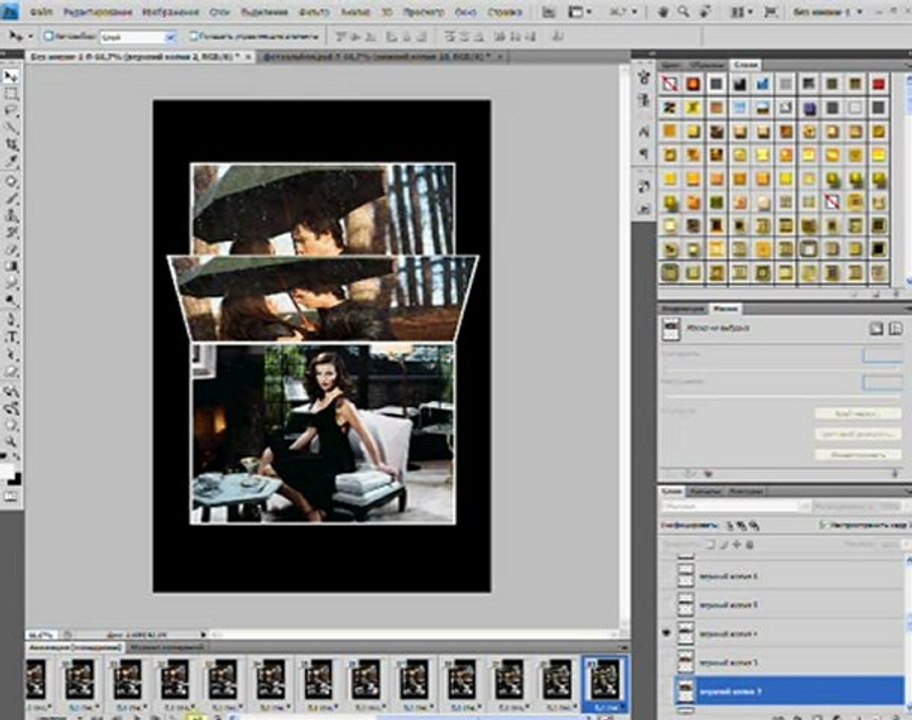
Task: Open the status bar info arrow
Action: click(x=203, y=635)
